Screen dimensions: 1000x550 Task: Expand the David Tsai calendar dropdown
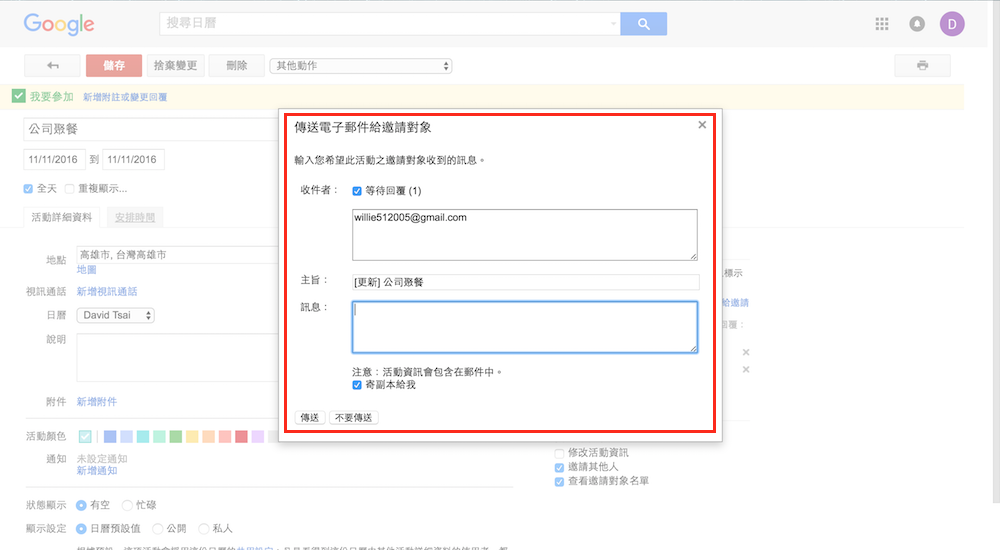pos(115,315)
